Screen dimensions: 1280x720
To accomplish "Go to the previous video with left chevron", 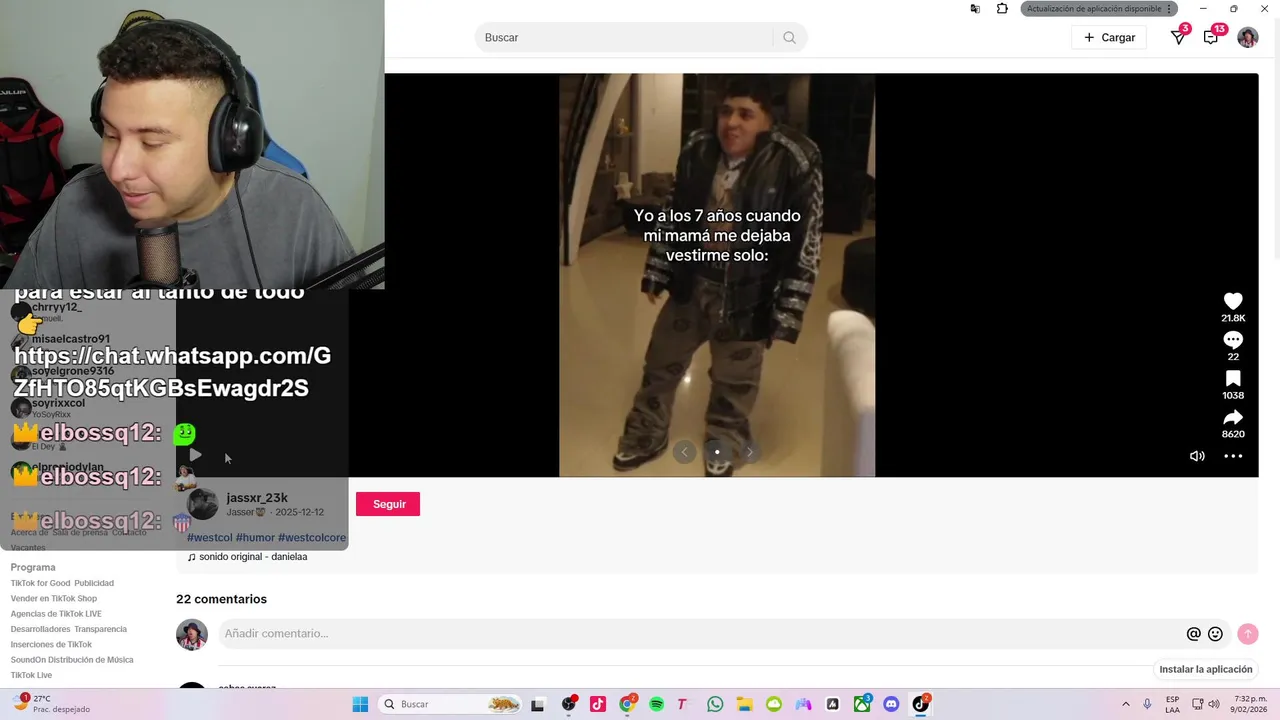I will (684, 452).
